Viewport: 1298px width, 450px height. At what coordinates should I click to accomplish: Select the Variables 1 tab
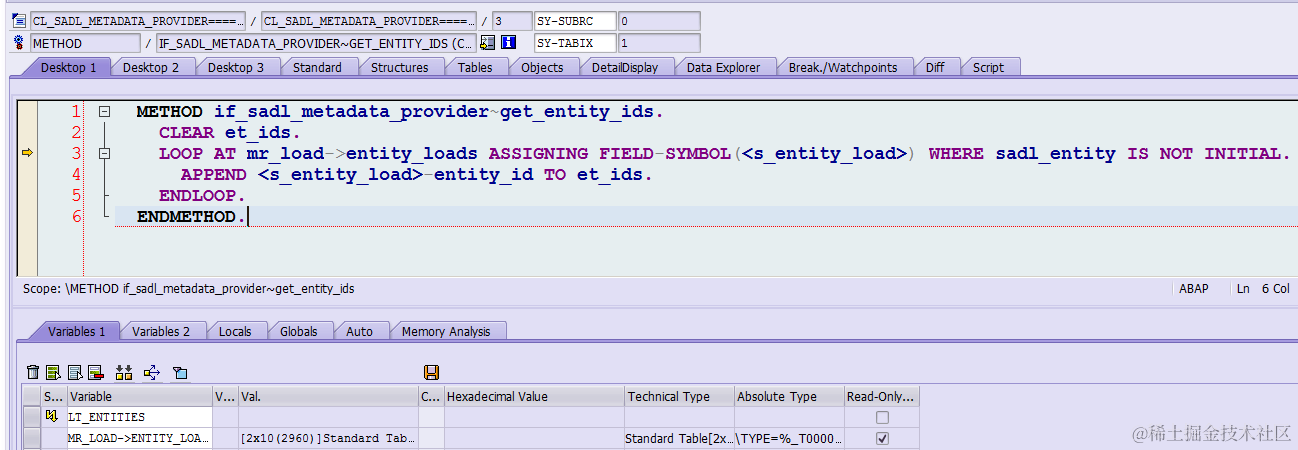pos(76,331)
